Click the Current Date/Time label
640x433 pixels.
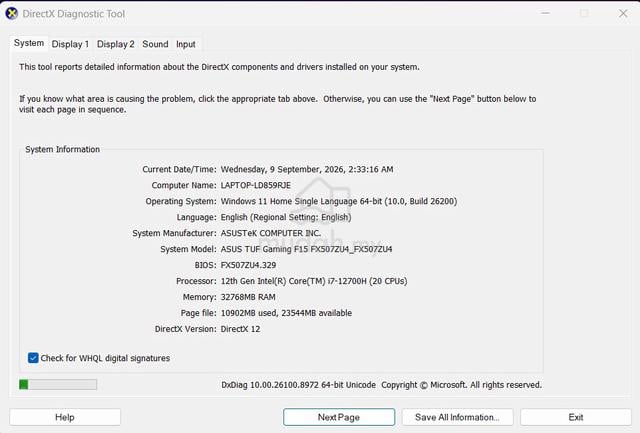click(x=179, y=169)
